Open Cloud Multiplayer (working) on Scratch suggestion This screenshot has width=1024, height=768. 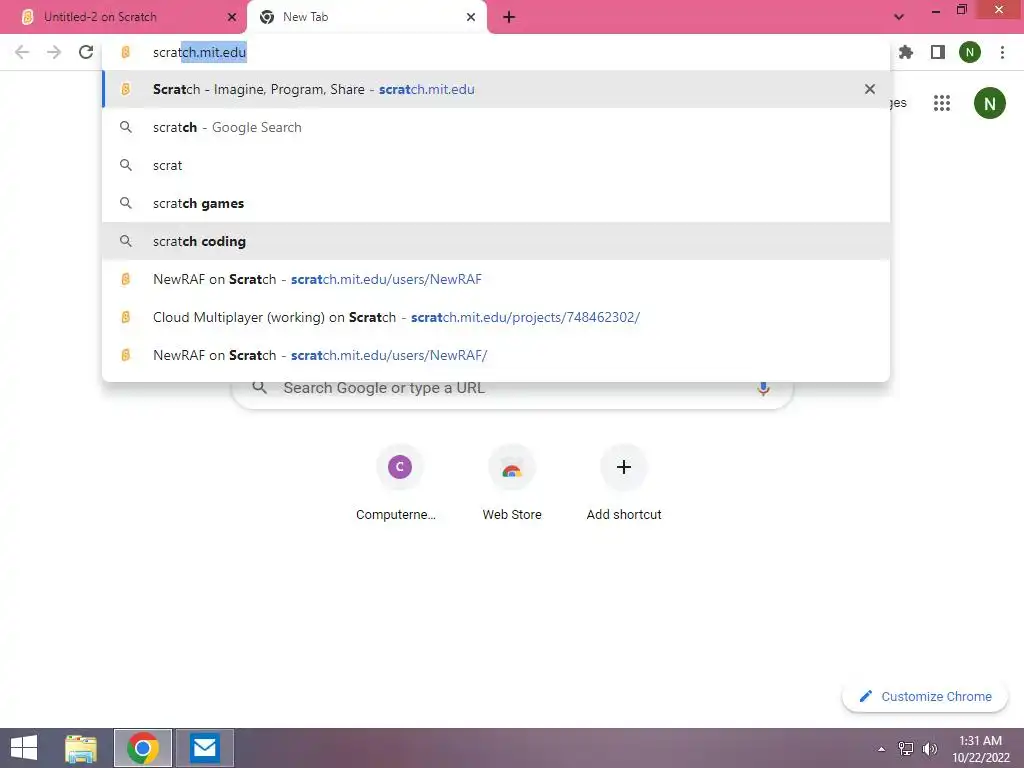coord(496,317)
